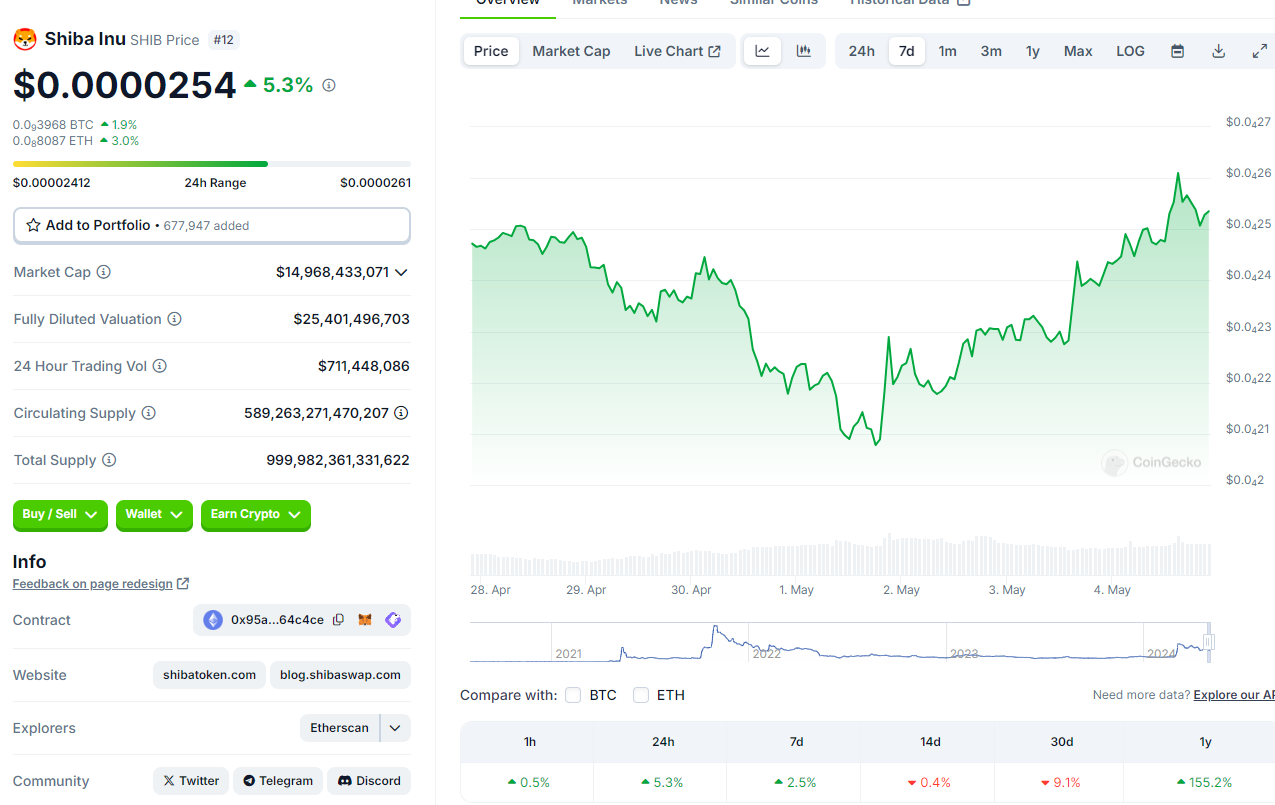Toggle the LOG scale option
1275x805 pixels.
coord(1130,51)
